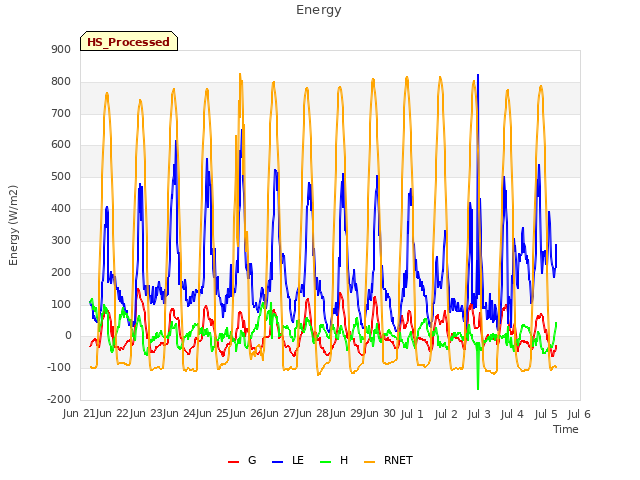640x480 pixels.
Task: Click the 700 y-axis tick label
Action: (61, 113)
